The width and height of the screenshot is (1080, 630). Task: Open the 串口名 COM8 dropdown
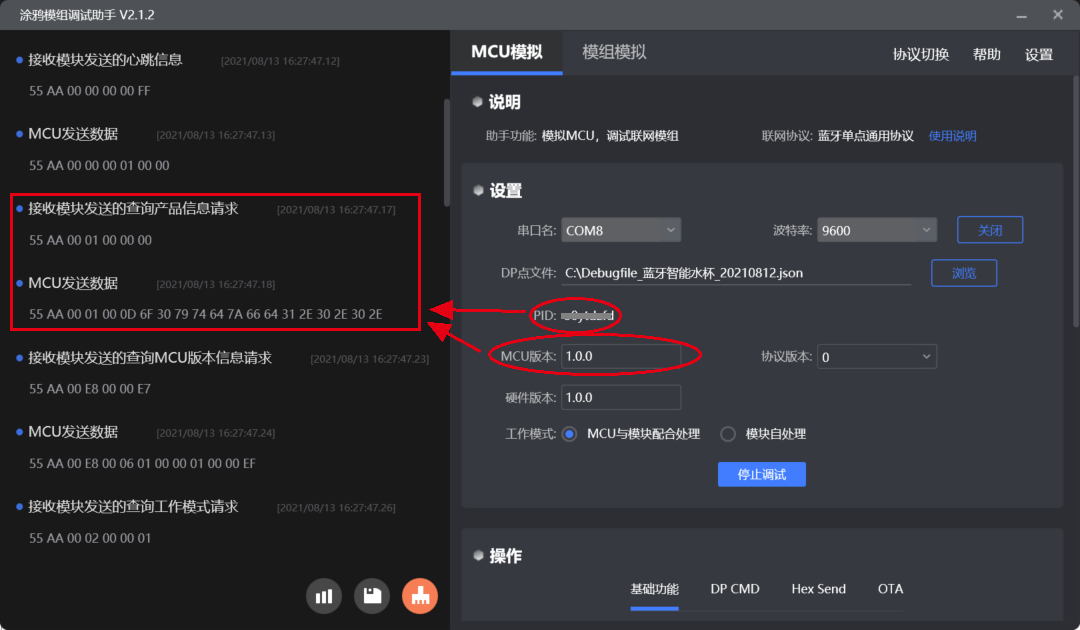click(621, 230)
